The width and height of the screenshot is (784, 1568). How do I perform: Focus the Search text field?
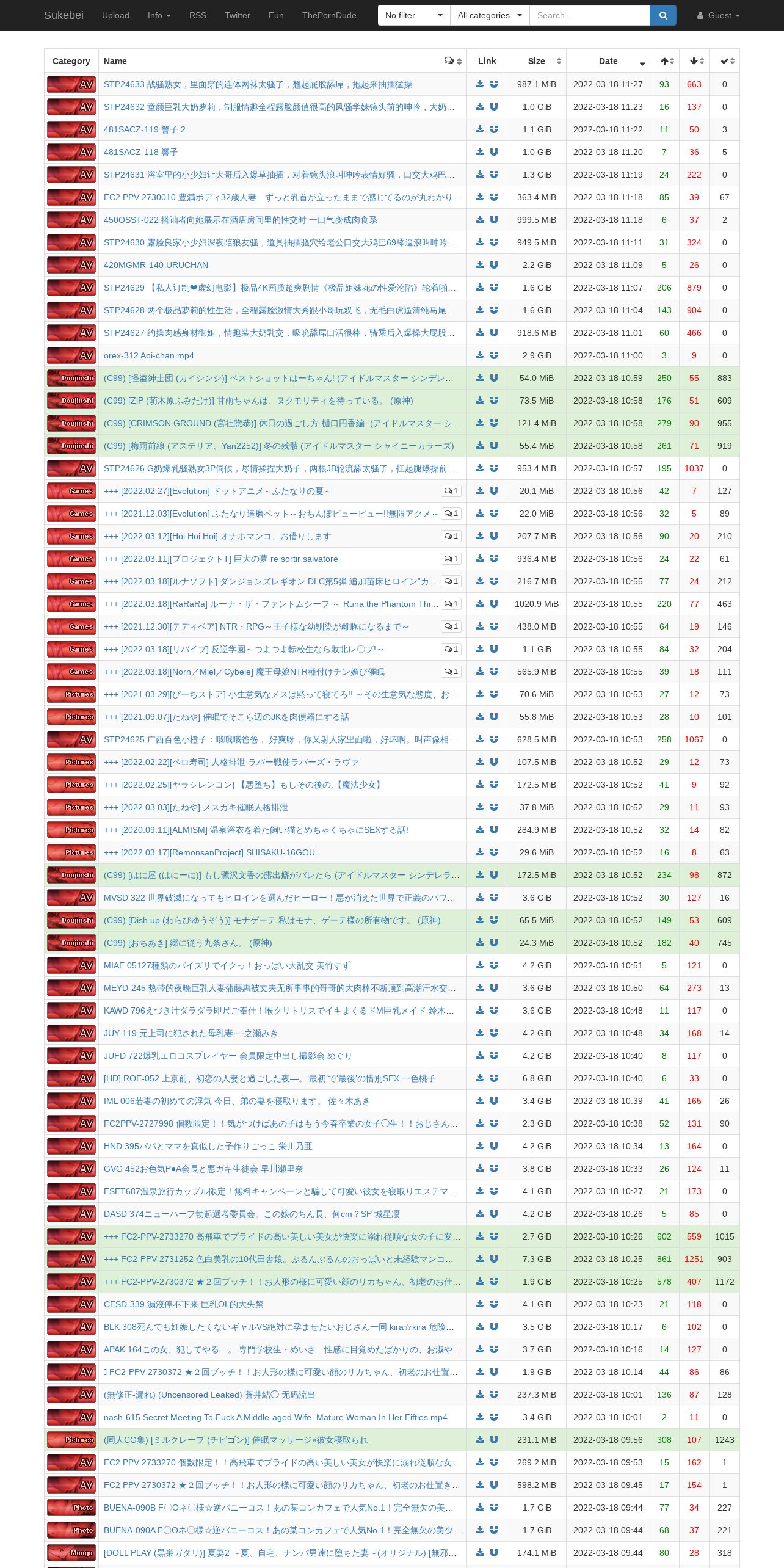[x=589, y=15]
